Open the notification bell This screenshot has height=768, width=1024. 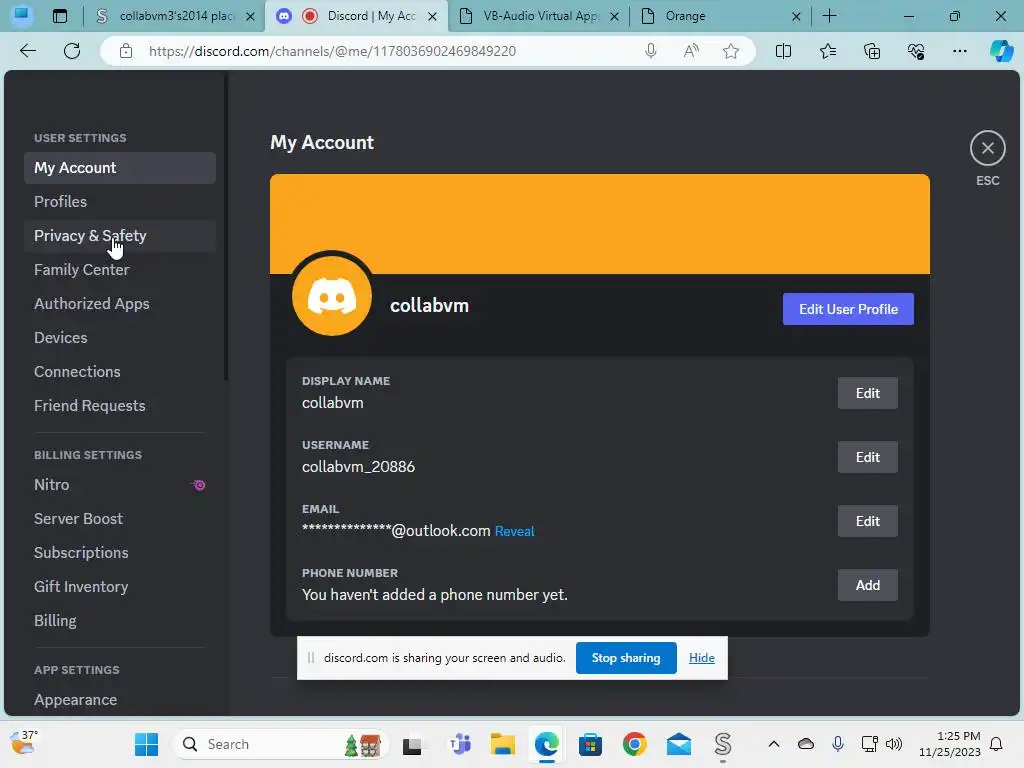(996, 744)
